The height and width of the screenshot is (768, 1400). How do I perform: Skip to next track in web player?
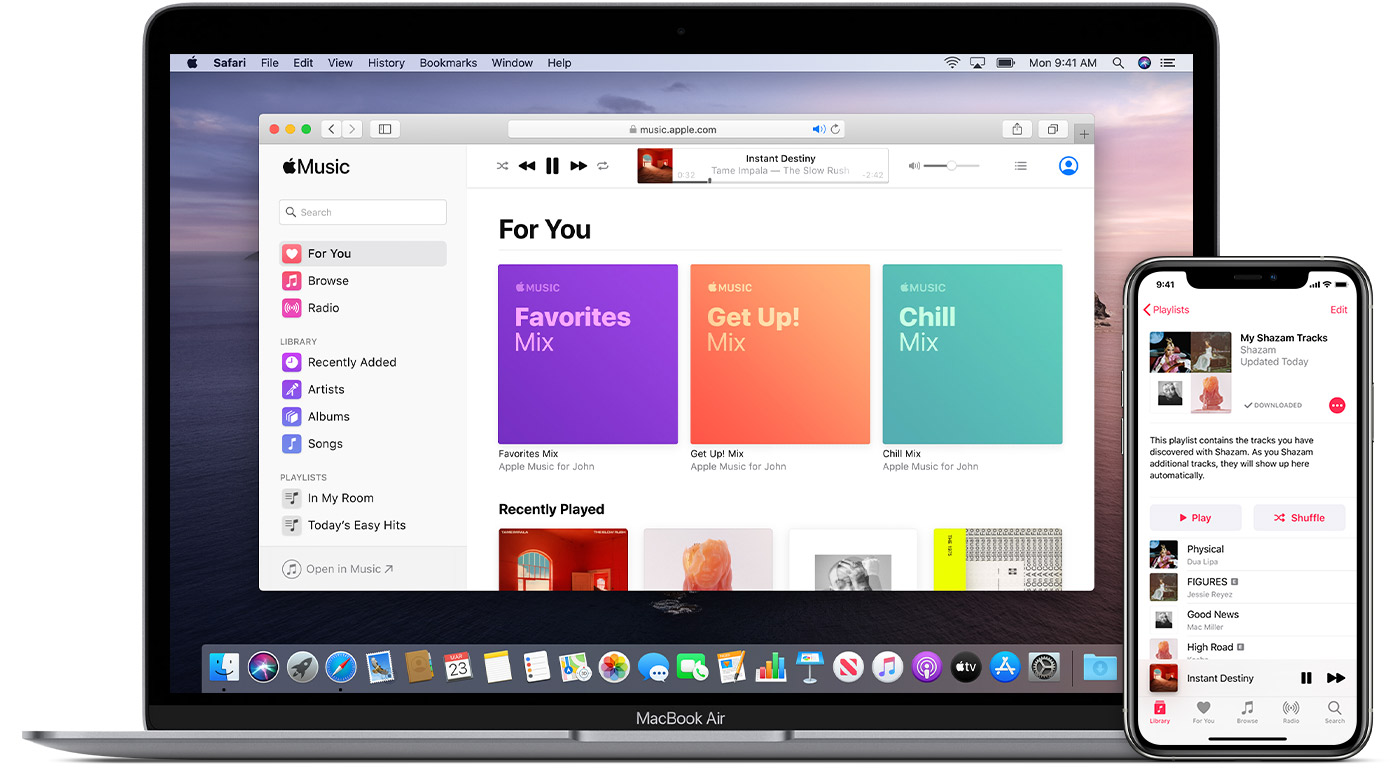pos(578,166)
